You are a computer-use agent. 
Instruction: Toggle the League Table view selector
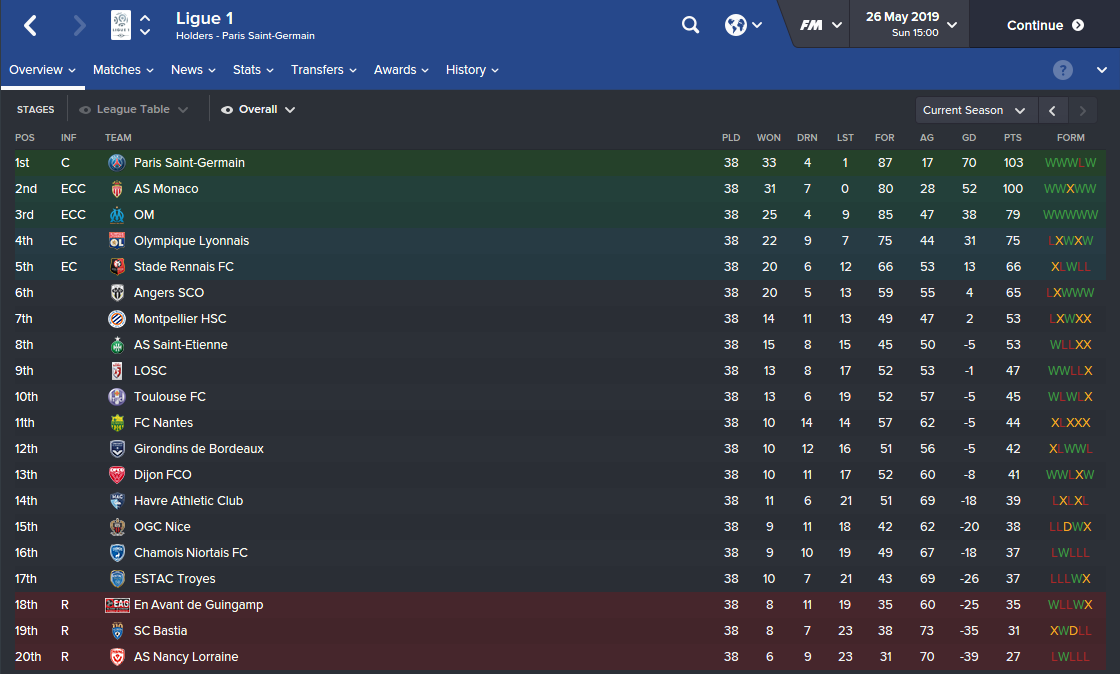133,110
